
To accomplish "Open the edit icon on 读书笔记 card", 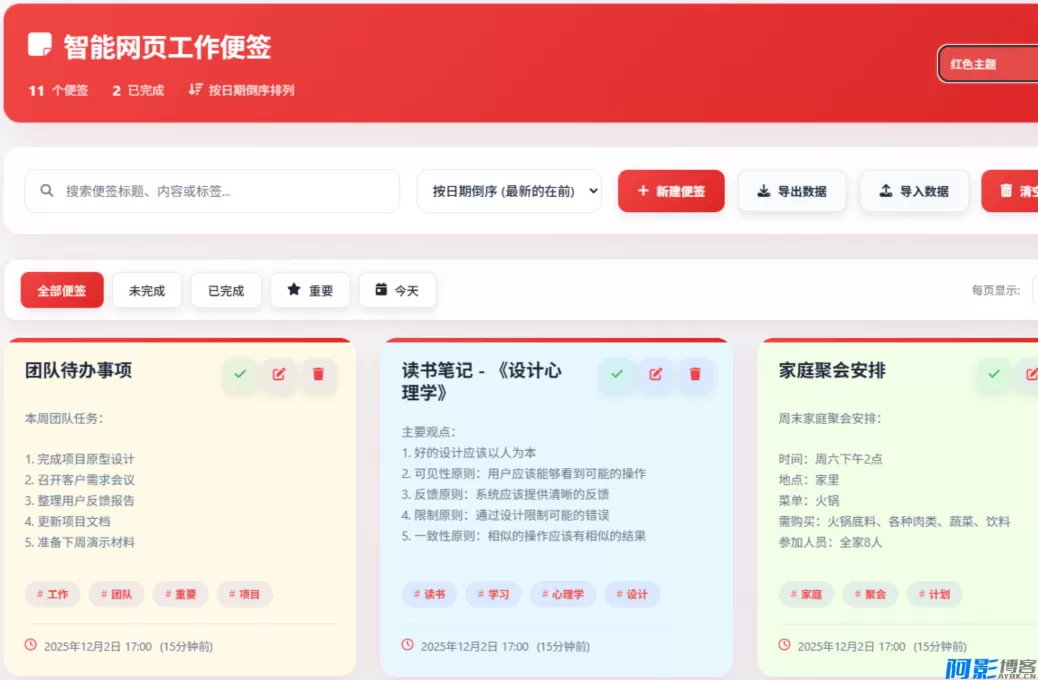I will pyautogui.click(x=656, y=374).
